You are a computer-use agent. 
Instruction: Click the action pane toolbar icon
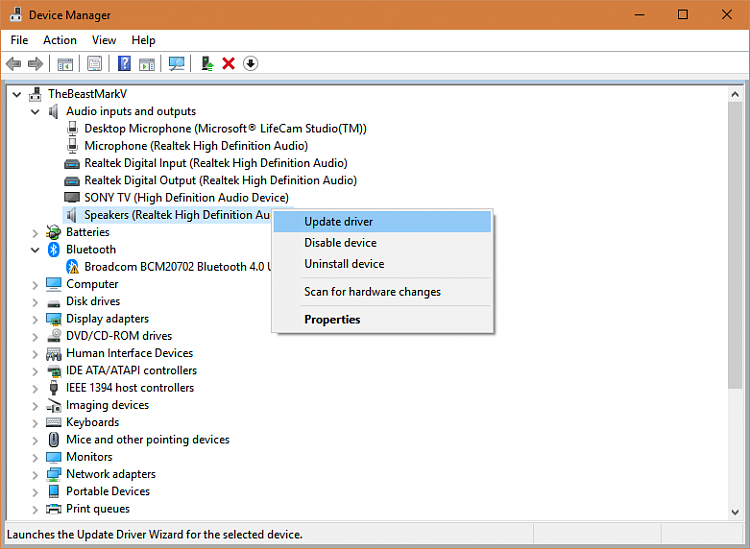pos(147,64)
